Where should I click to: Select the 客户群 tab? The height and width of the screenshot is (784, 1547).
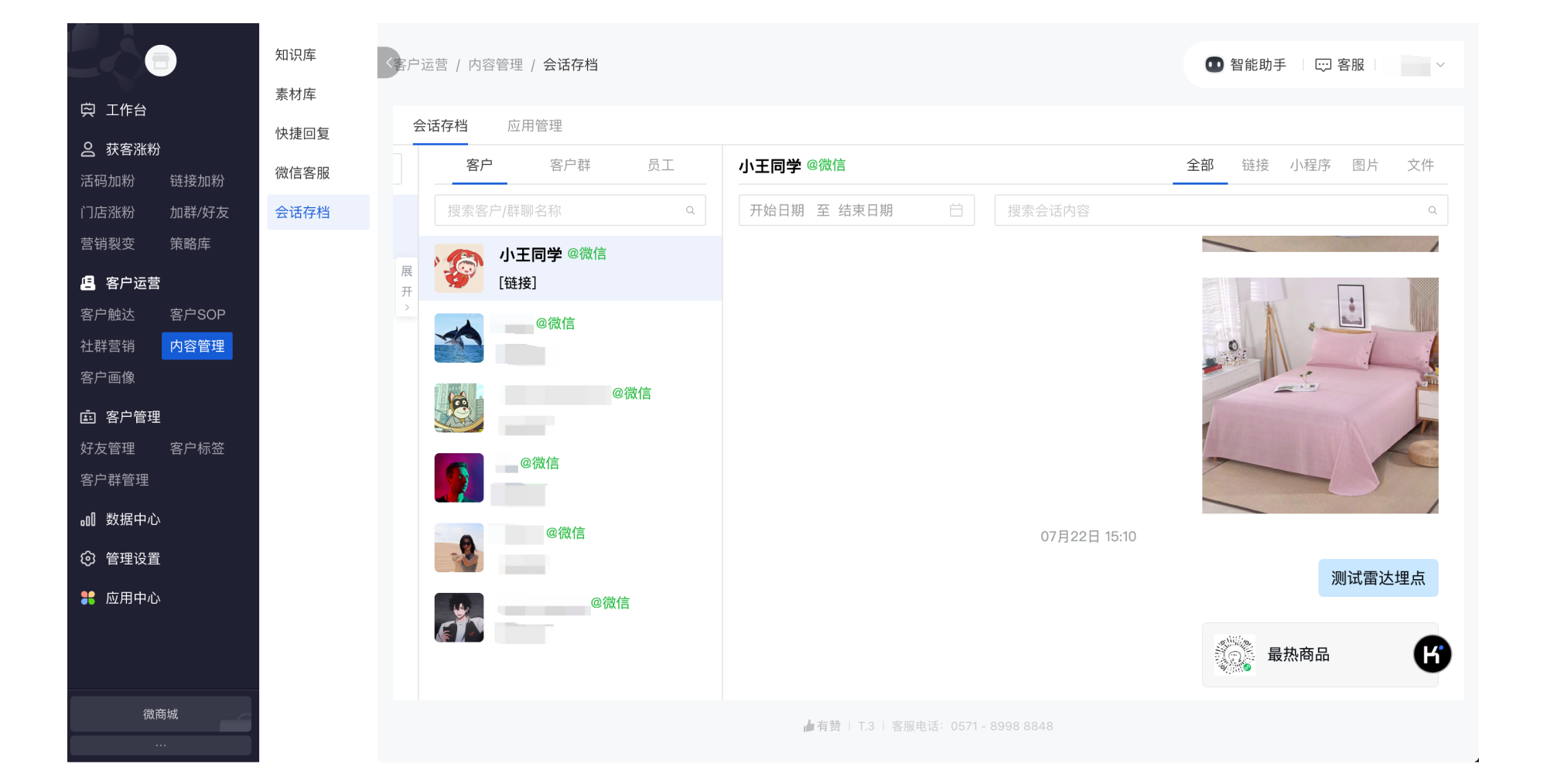pos(570,165)
